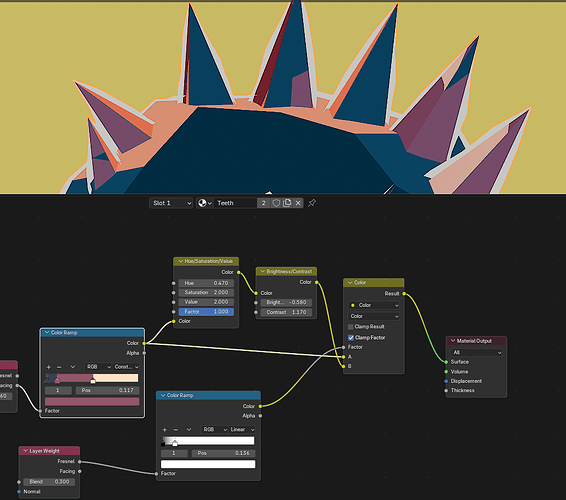Collapse the lower Color Ramp node with Linear
The height and width of the screenshot is (500, 566).
tap(163, 395)
